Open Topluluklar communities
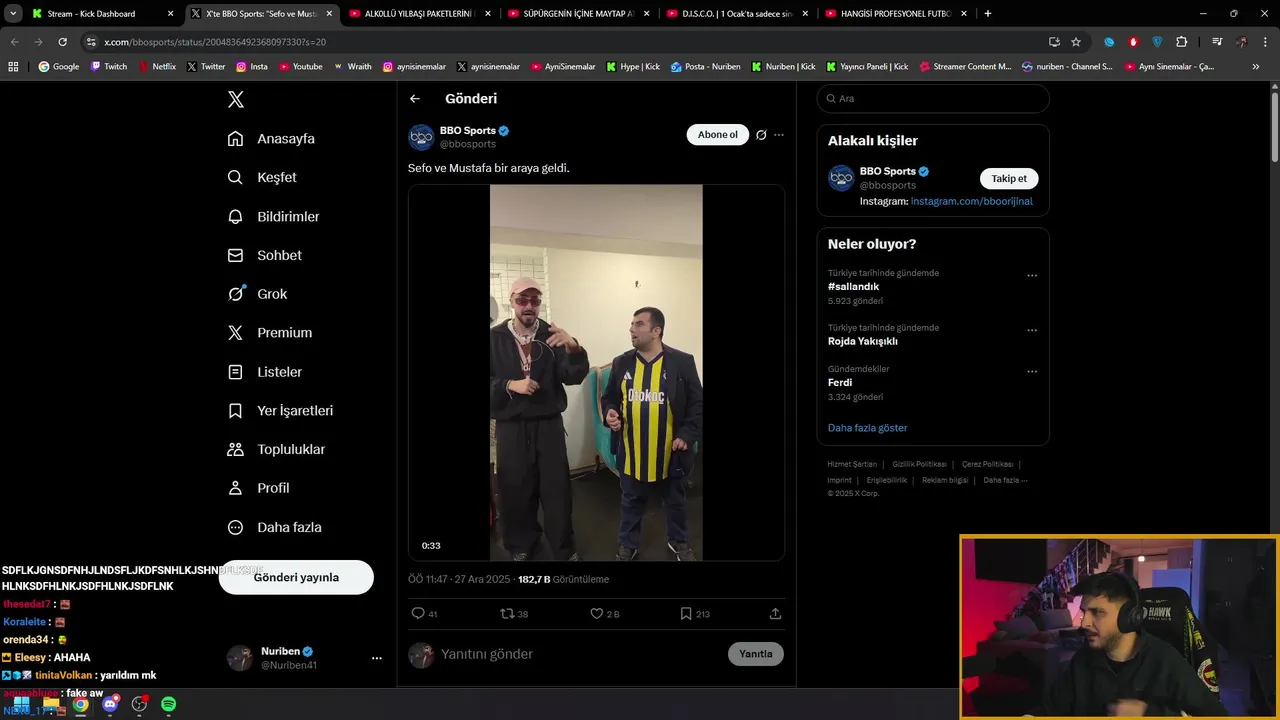The image size is (1280, 720). 276,449
